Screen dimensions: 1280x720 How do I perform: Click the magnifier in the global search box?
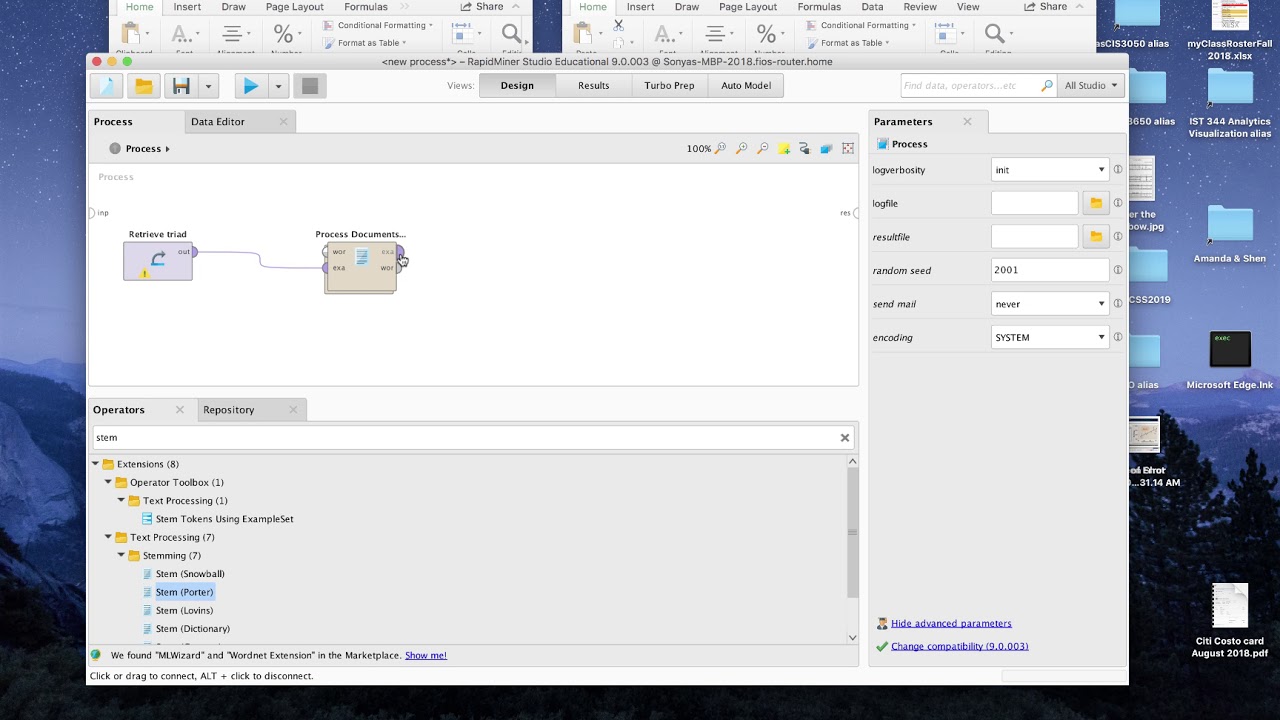[x=1047, y=86]
